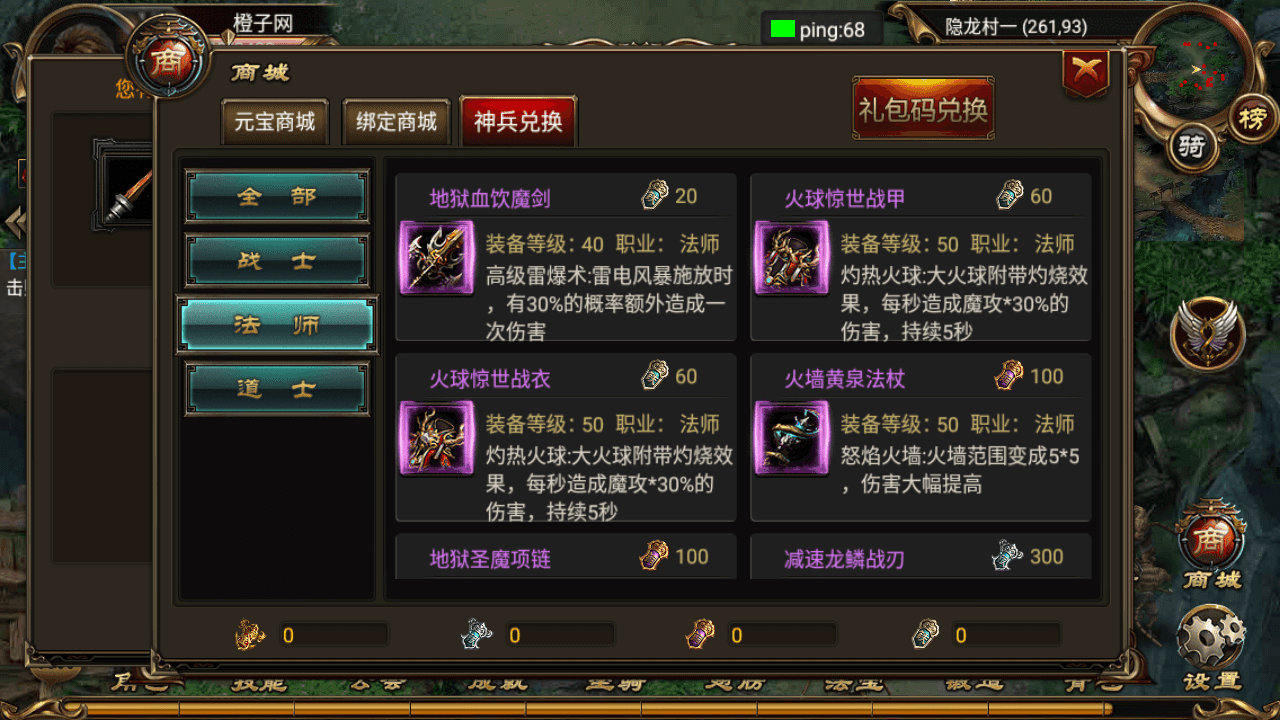Screen dimensions: 1280x720
Task: Select the 法师 class filter
Action: (277, 325)
